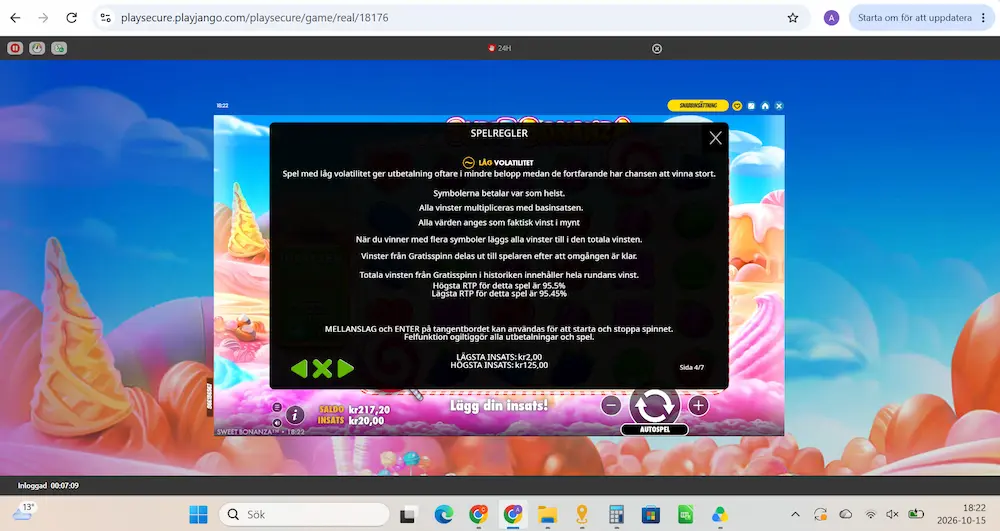Click the circled X self-exclusion icon
Image resolution: width=1000 pixels, height=531 pixels.
coord(657,48)
